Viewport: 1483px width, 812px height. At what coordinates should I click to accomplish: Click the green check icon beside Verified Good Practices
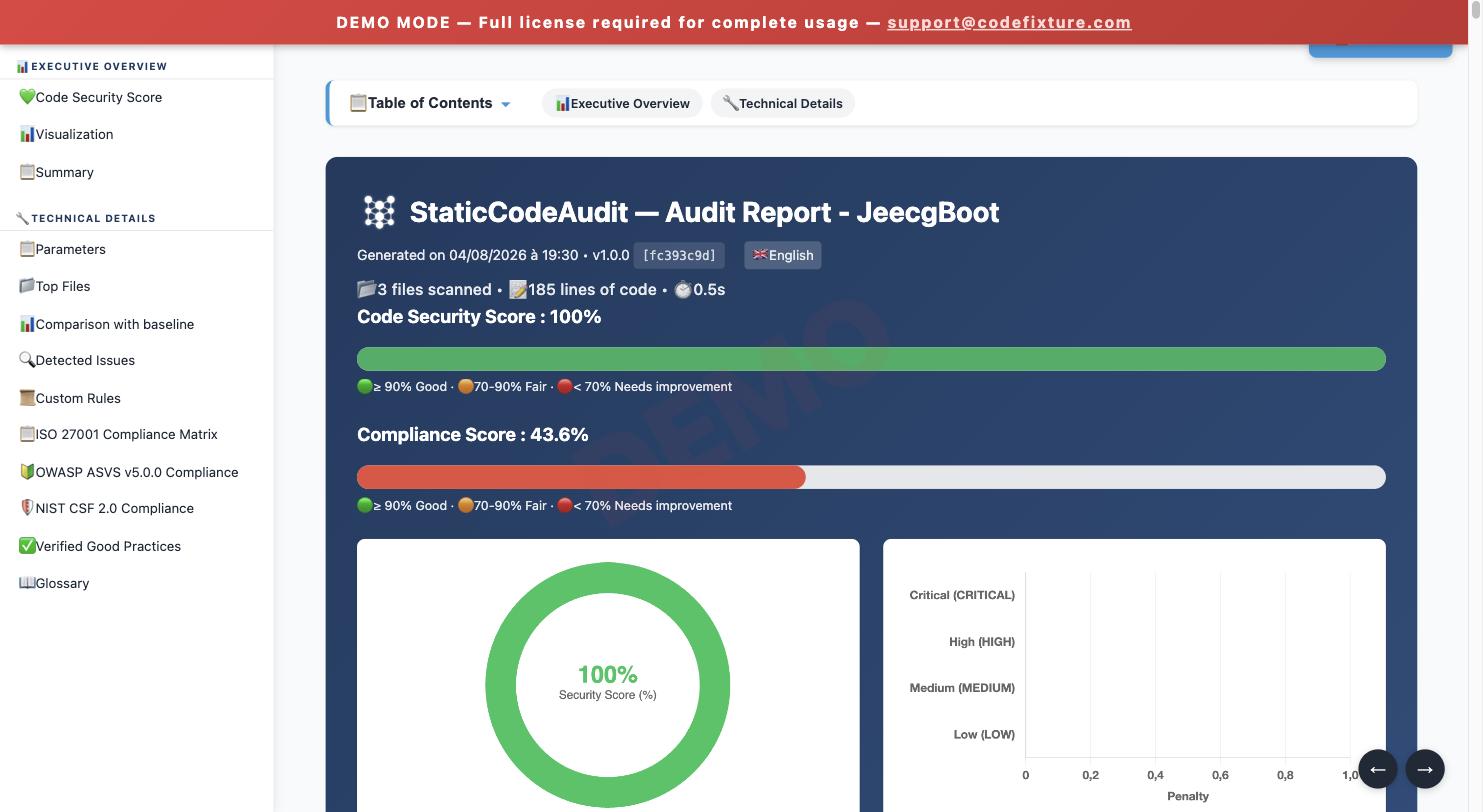[27, 546]
